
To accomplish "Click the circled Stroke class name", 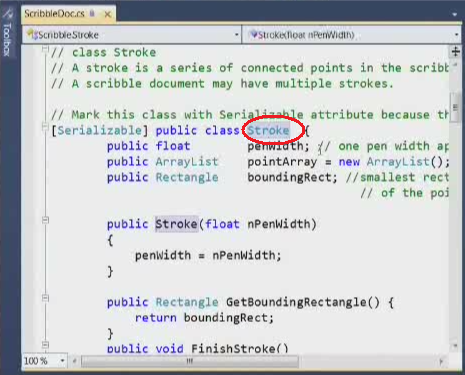I will (x=268, y=130).
